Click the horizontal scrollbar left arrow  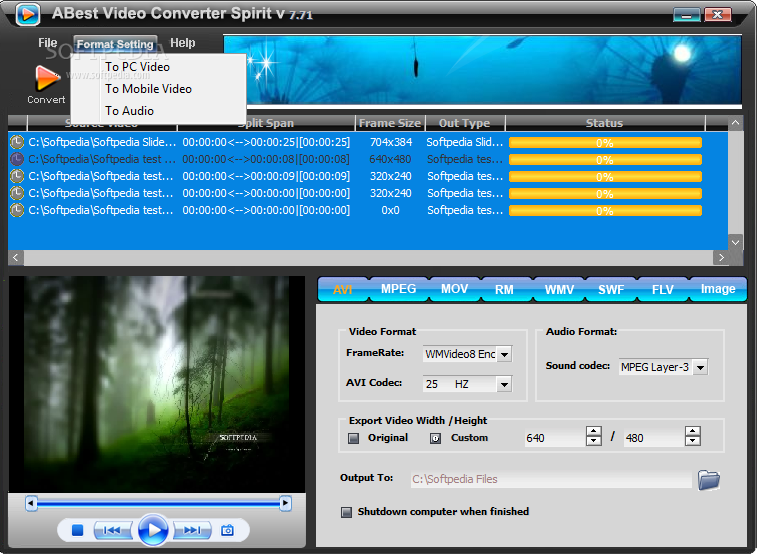(15, 257)
